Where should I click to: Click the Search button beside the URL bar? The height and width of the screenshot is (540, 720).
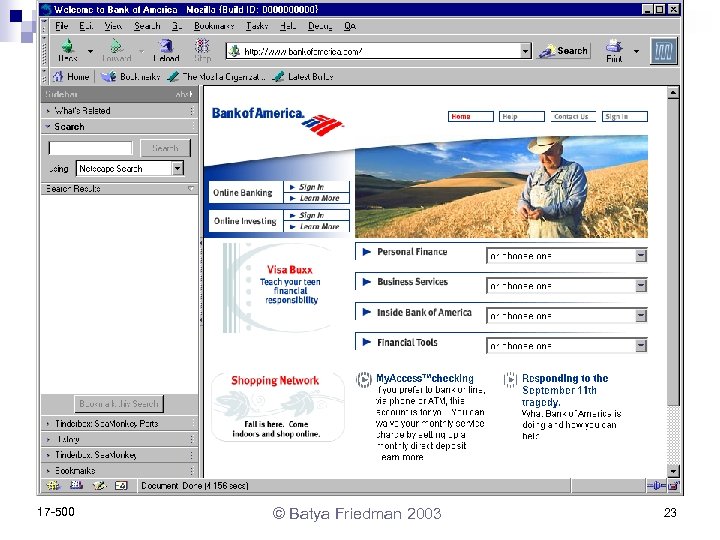point(564,51)
